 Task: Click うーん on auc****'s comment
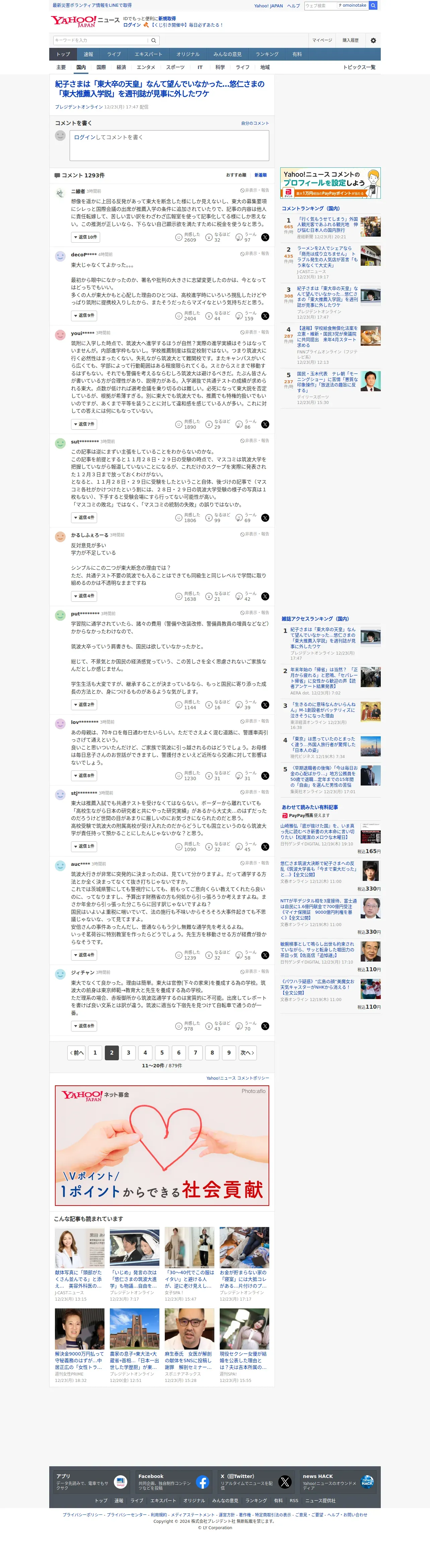247,955
